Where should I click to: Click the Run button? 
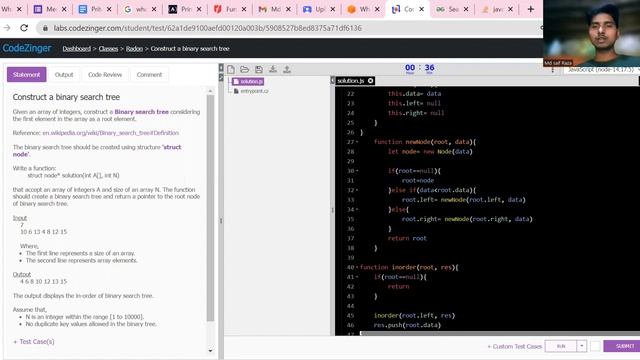(561, 346)
